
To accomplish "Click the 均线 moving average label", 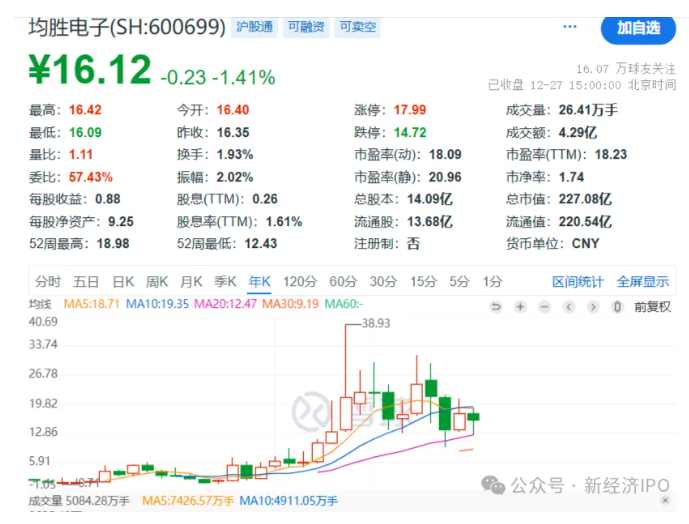I will pyautogui.click(x=40, y=304).
